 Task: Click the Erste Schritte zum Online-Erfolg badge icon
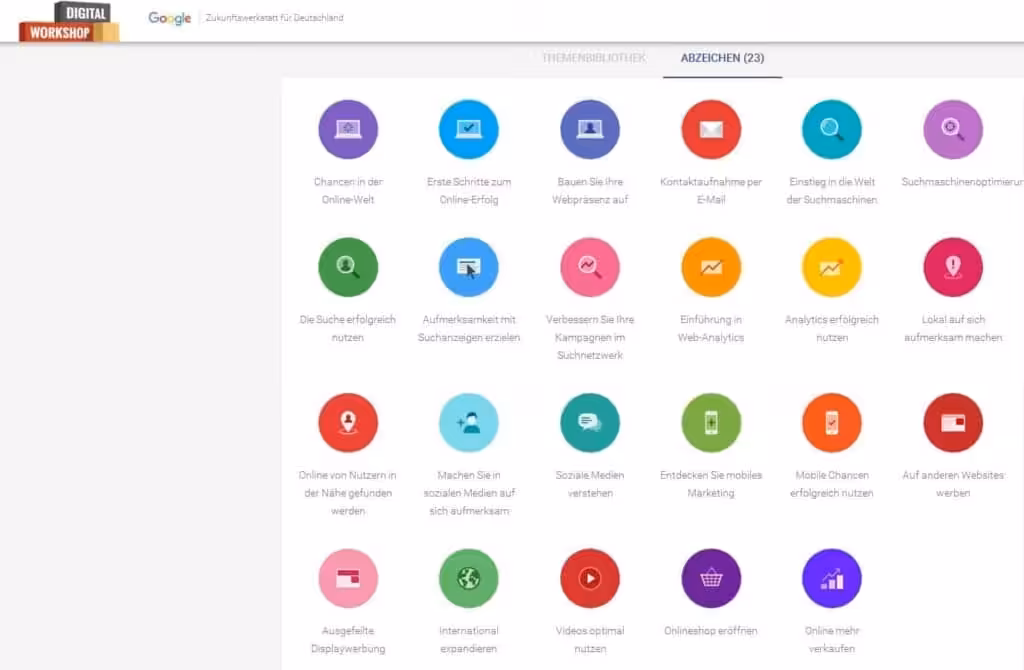(x=469, y=129)
